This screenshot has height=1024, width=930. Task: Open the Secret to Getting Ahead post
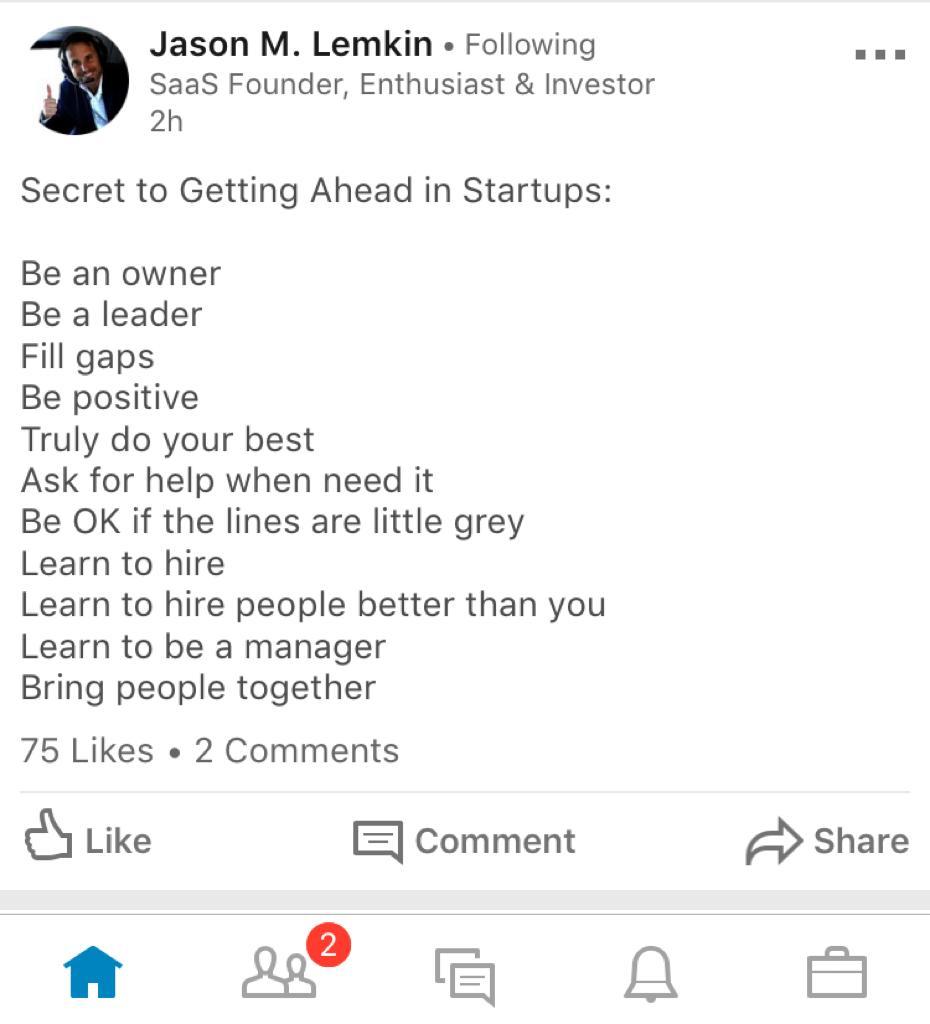[x=316, y=190]
